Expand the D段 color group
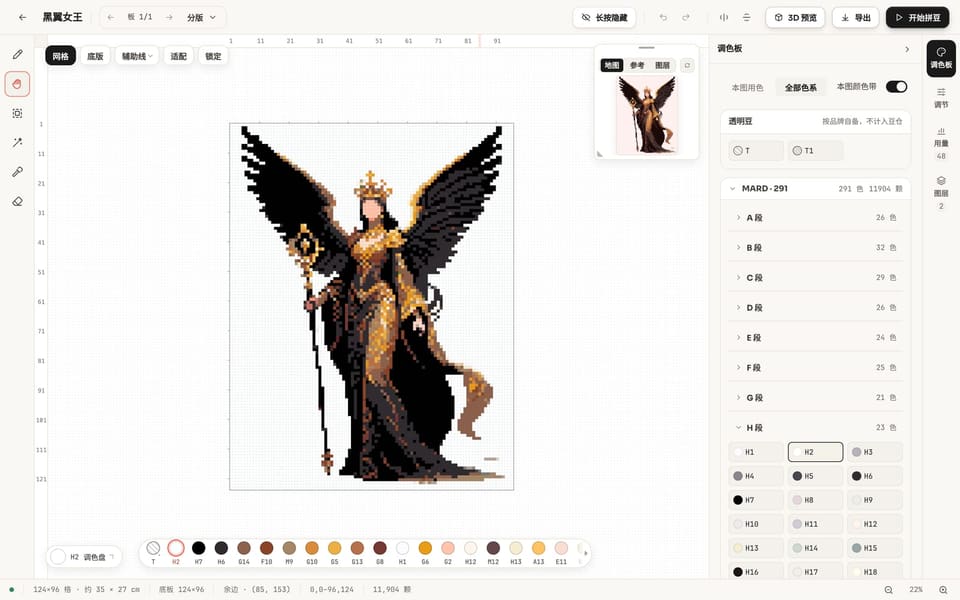 click(816, 307)
